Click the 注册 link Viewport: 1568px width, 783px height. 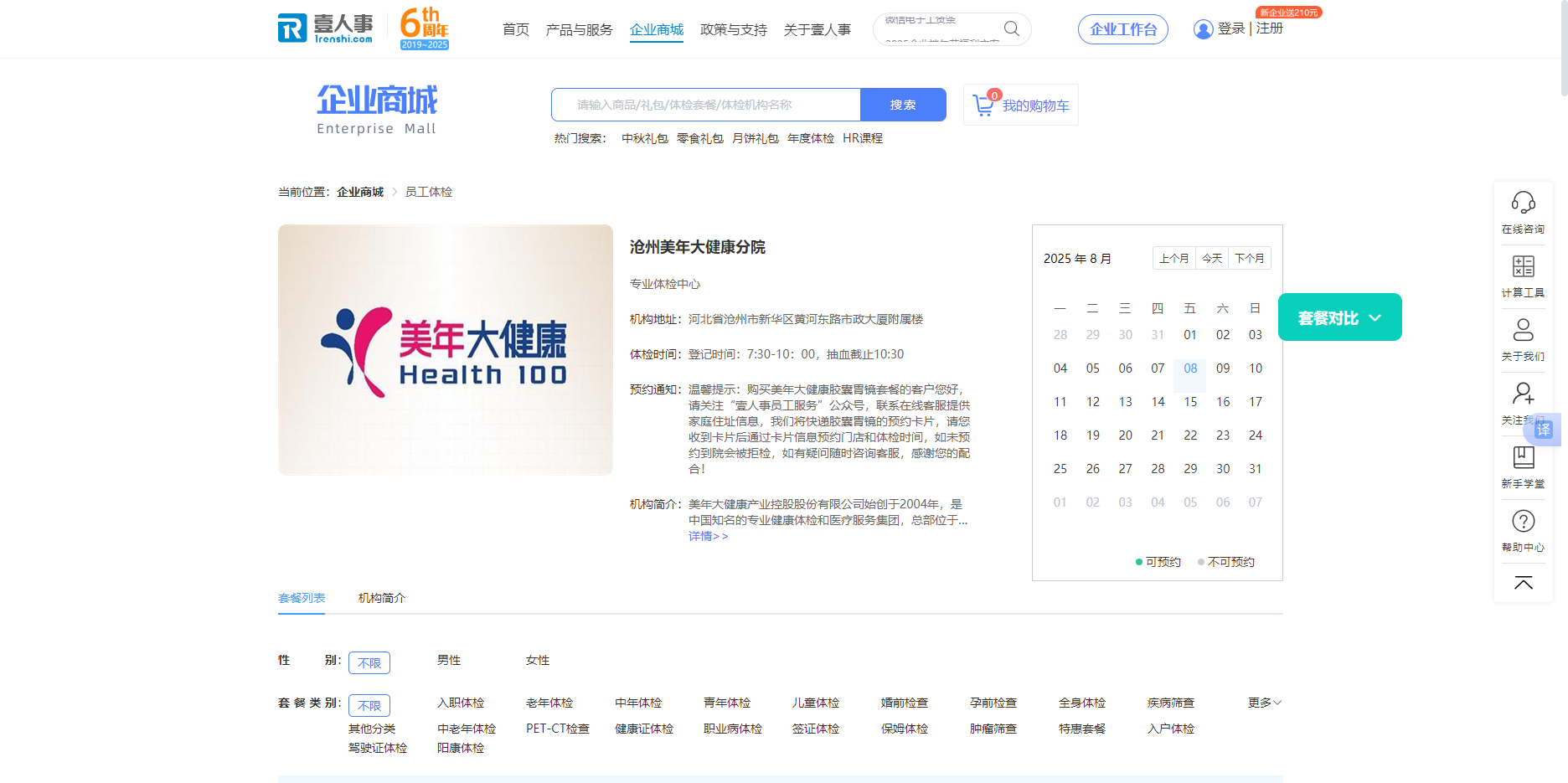pyautogui.click(x=1270, y=28)
